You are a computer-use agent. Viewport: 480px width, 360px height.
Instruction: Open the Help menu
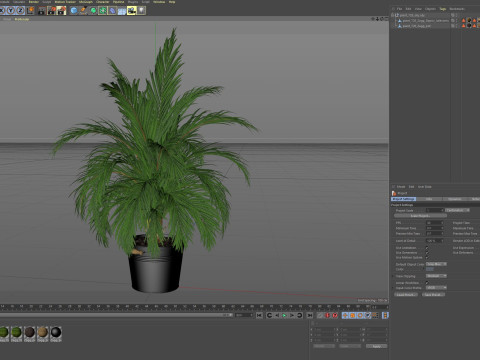click(x=172, y=2)
